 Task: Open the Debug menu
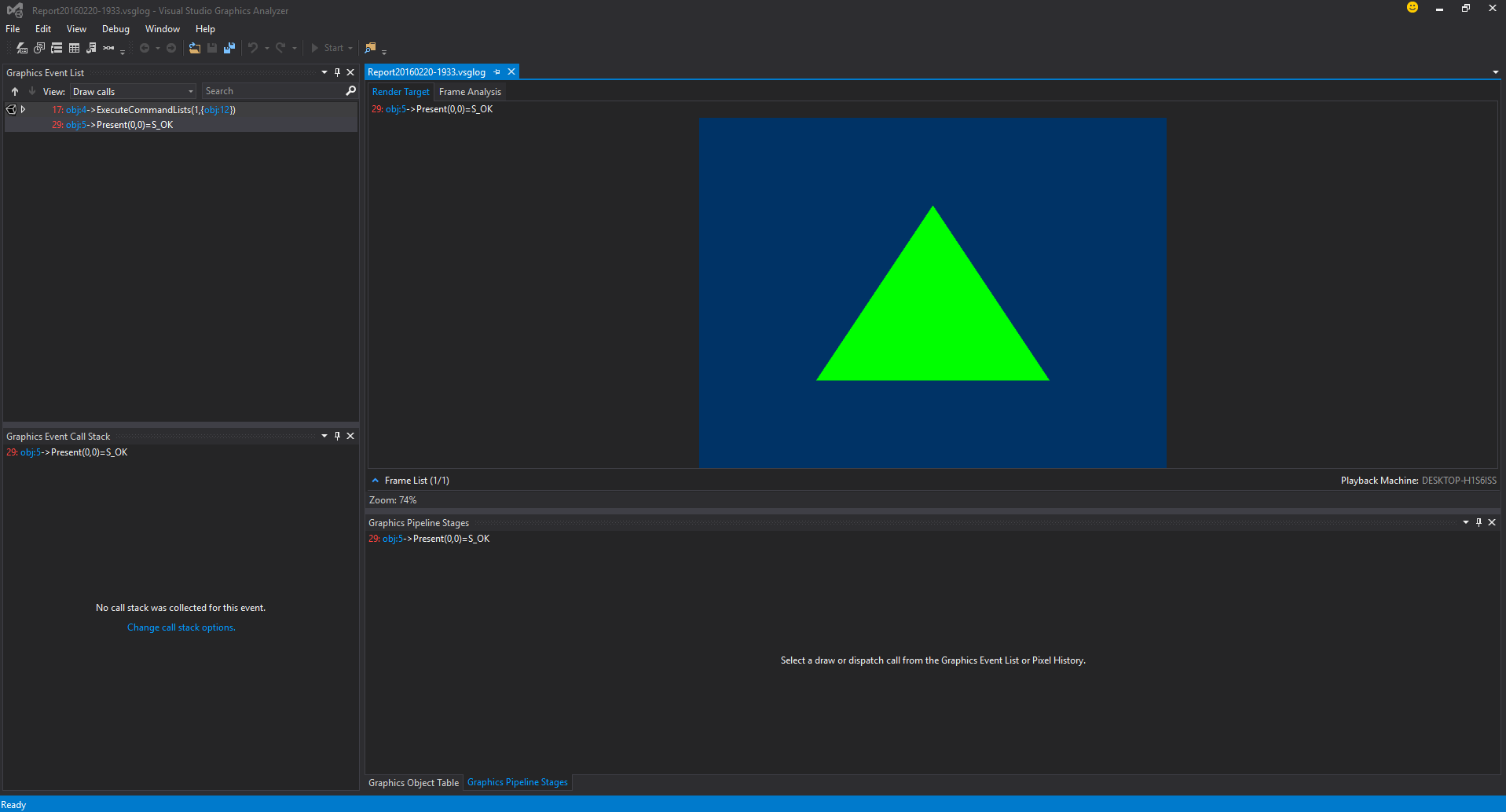click(115, 29)
